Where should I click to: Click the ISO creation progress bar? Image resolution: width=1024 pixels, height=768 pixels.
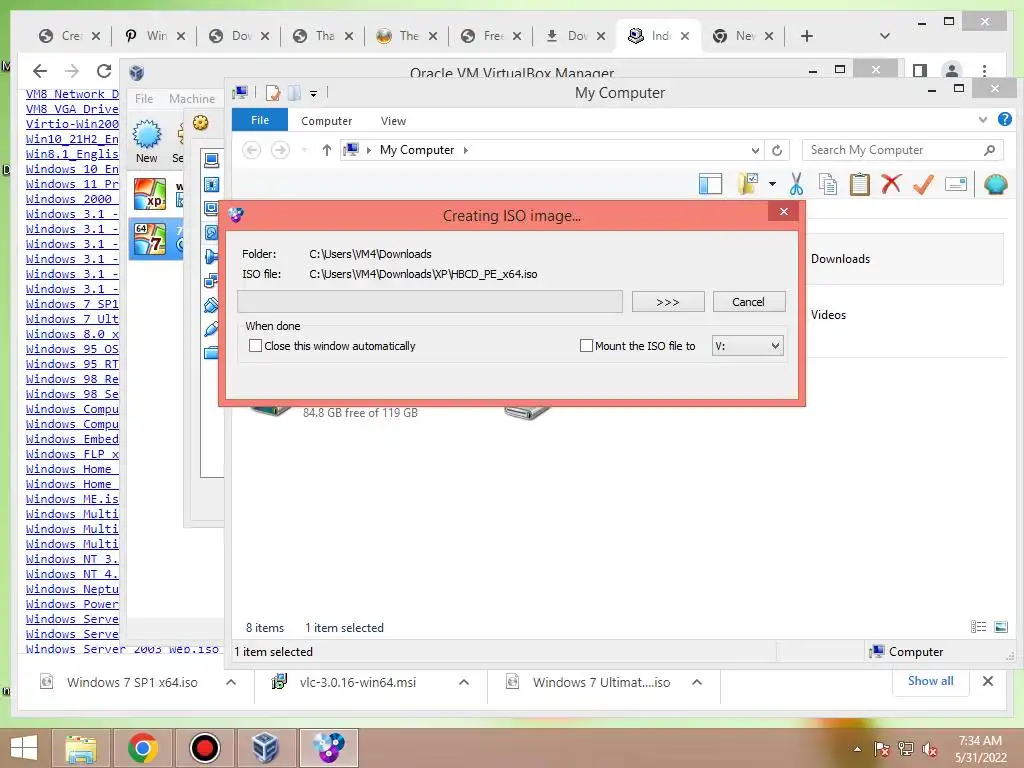pos(430,302)
